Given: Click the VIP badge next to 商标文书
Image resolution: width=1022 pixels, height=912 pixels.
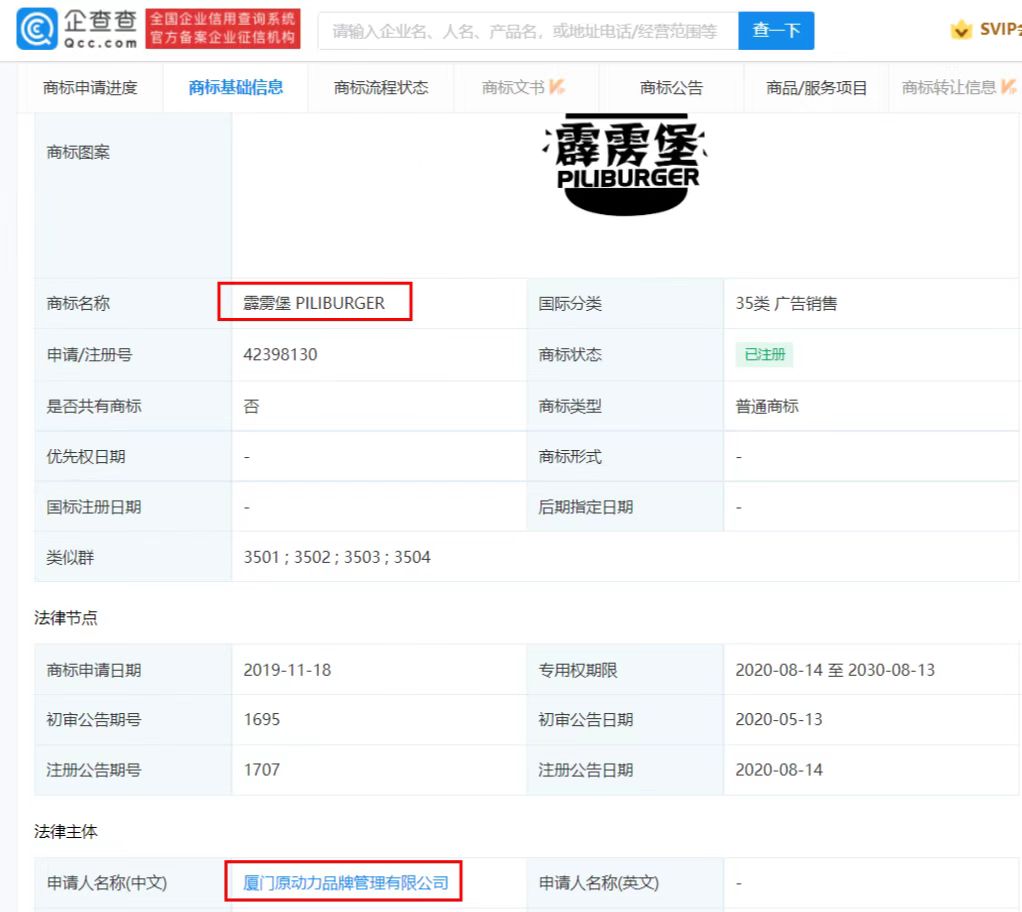Looking at the screenshot, I should 557,87.
